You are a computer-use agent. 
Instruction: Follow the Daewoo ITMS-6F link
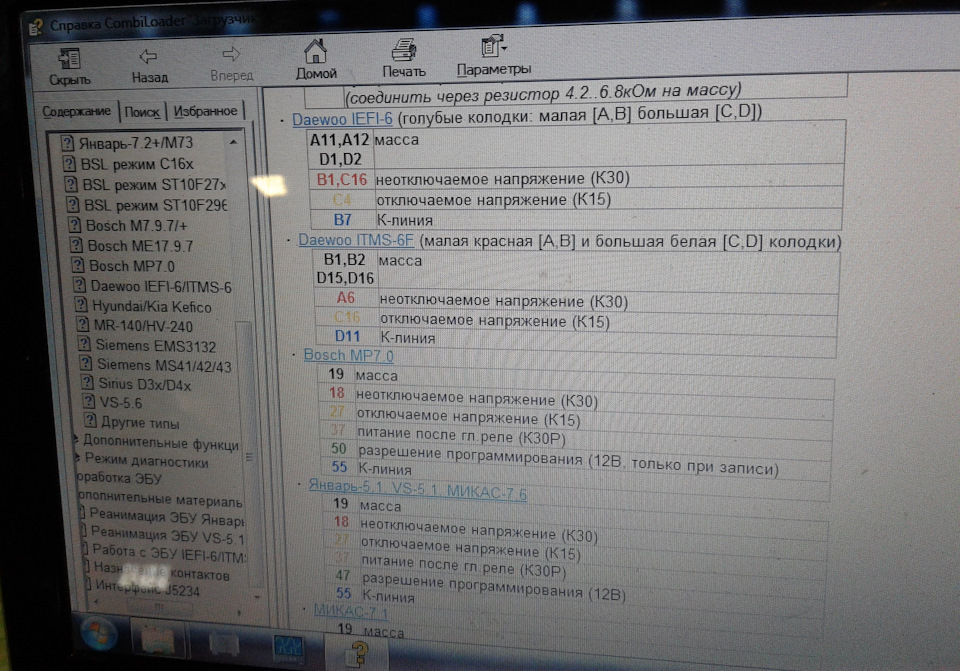356,240
